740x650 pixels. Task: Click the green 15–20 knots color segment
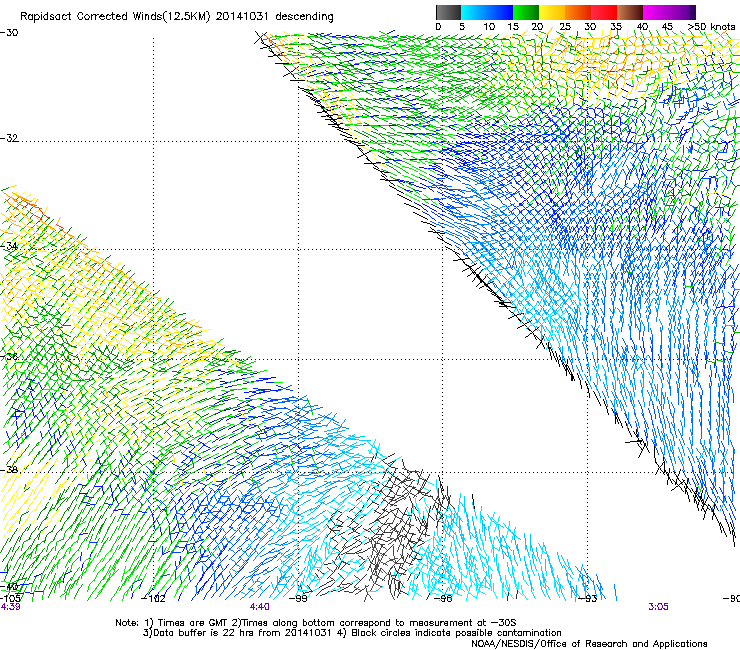coord(526,12)
